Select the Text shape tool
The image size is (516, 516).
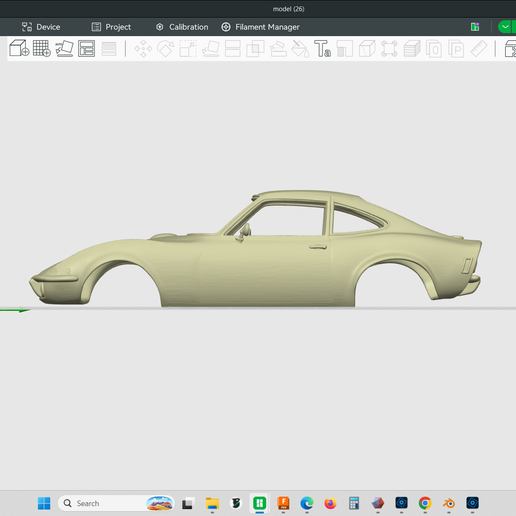point(322,49)
